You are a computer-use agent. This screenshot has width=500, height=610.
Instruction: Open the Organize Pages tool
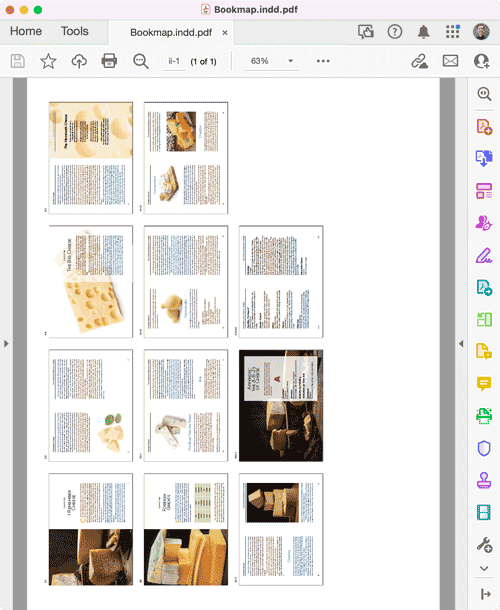click(484, 191)
